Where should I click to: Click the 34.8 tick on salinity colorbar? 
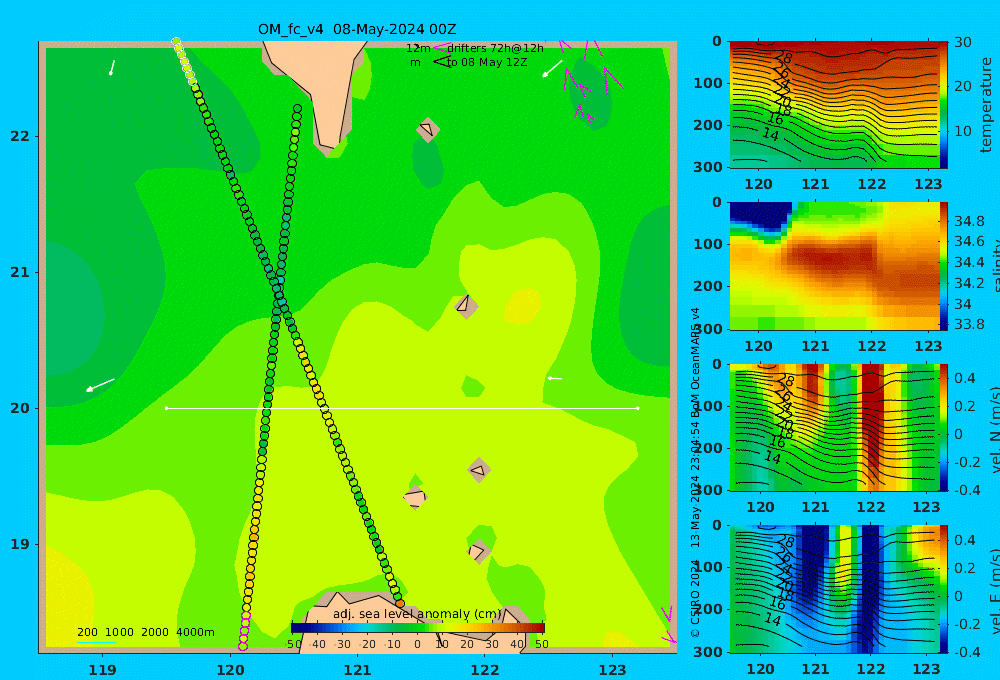(969, 221)
